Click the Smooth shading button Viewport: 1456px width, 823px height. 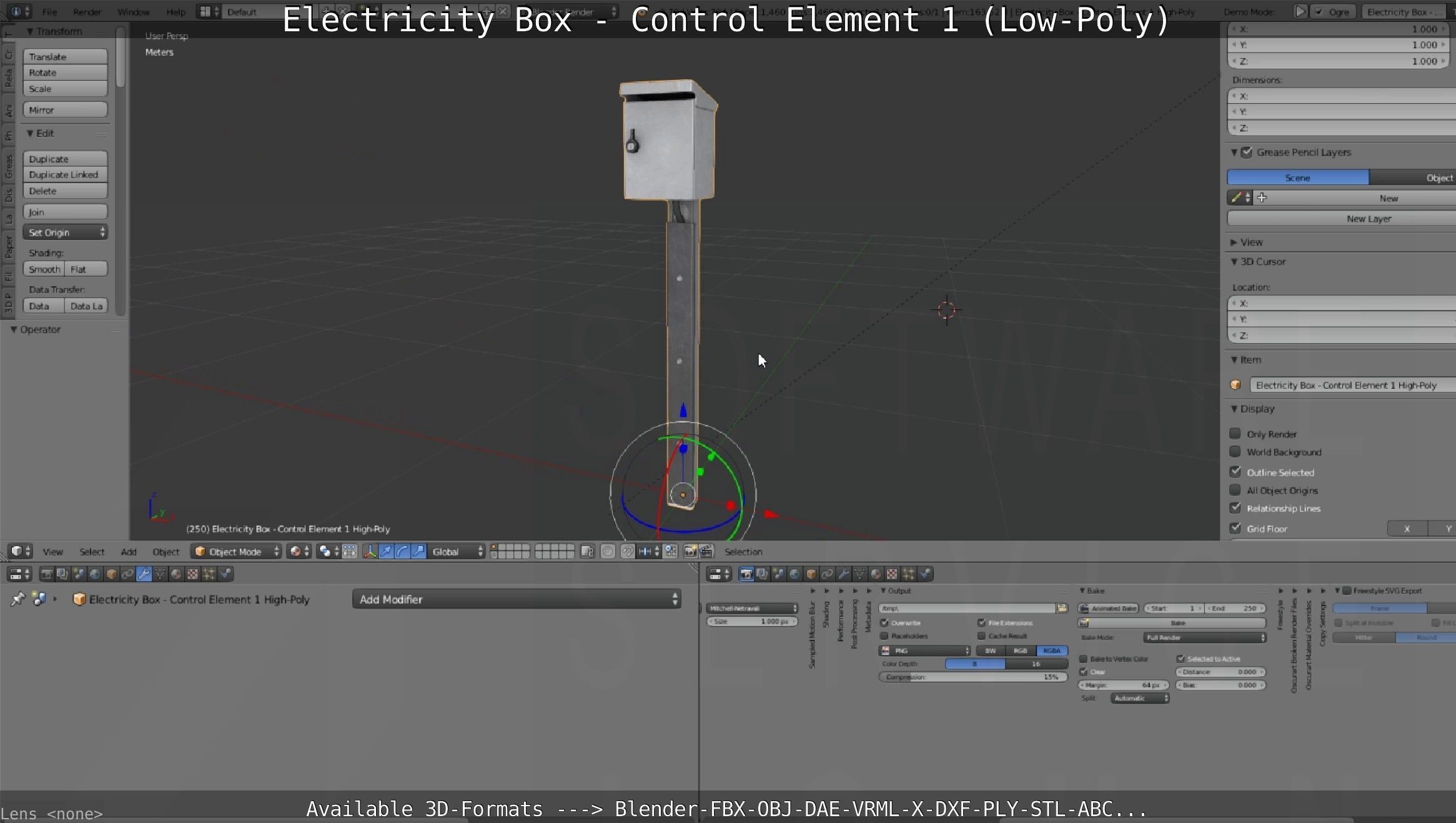pyautogui.click(x=44, y=269)
